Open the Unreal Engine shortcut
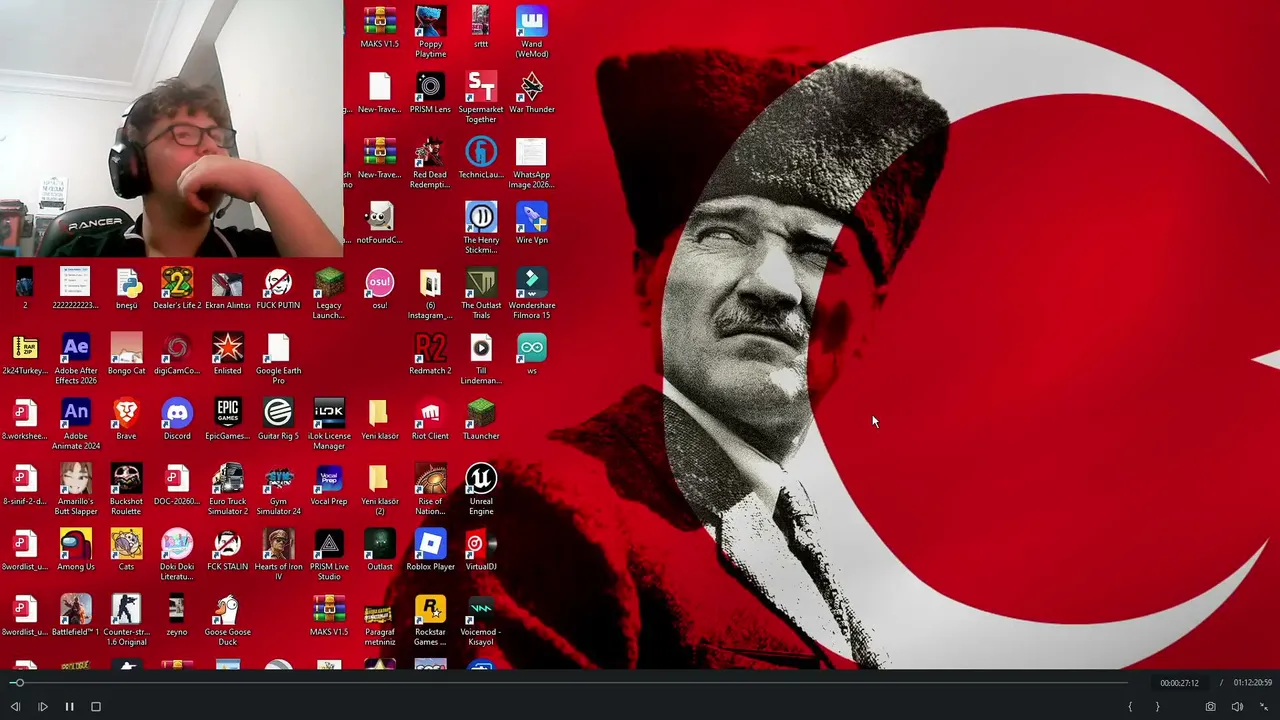 coord(481,490)
